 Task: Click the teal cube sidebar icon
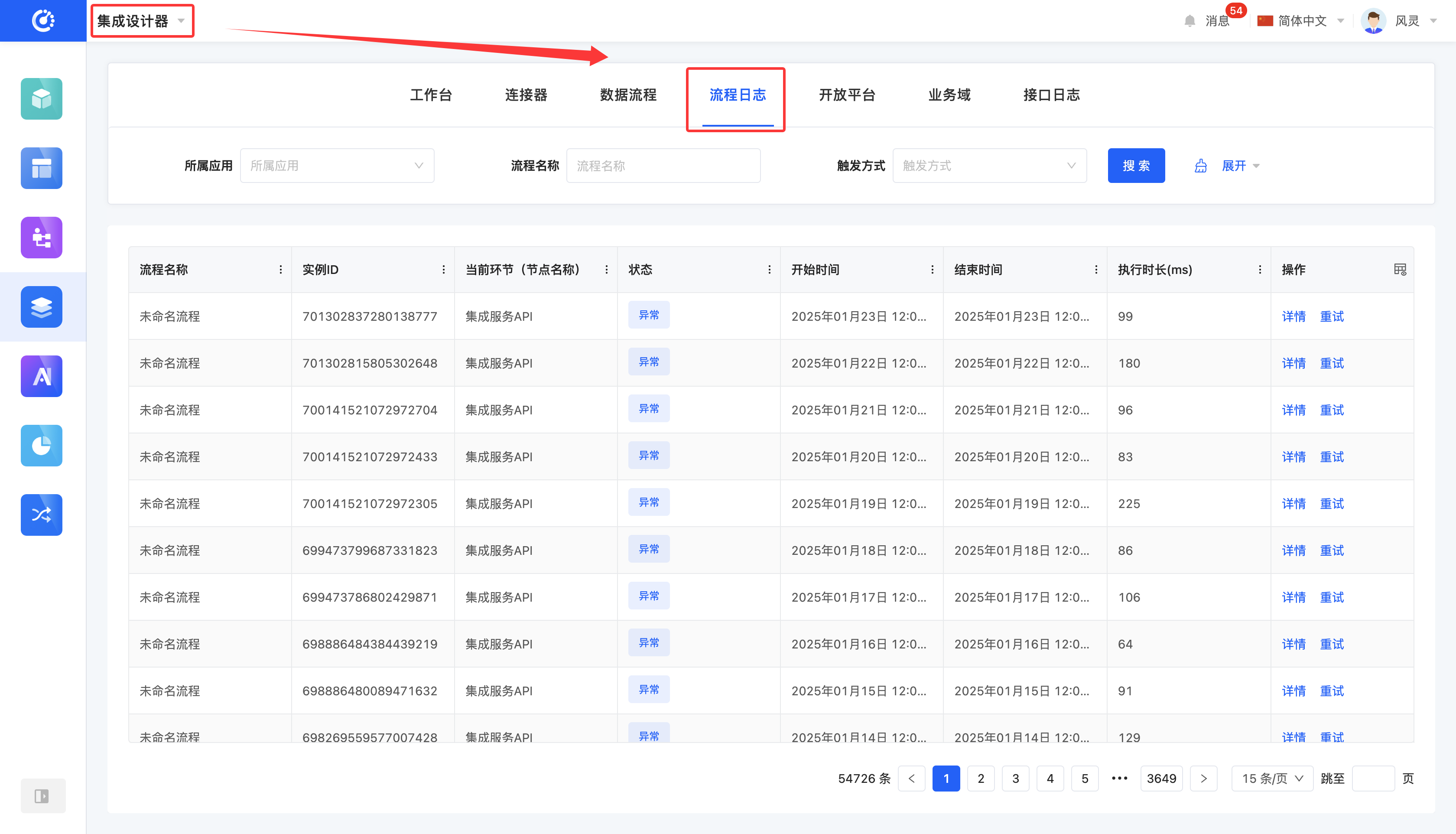point(41,98)
